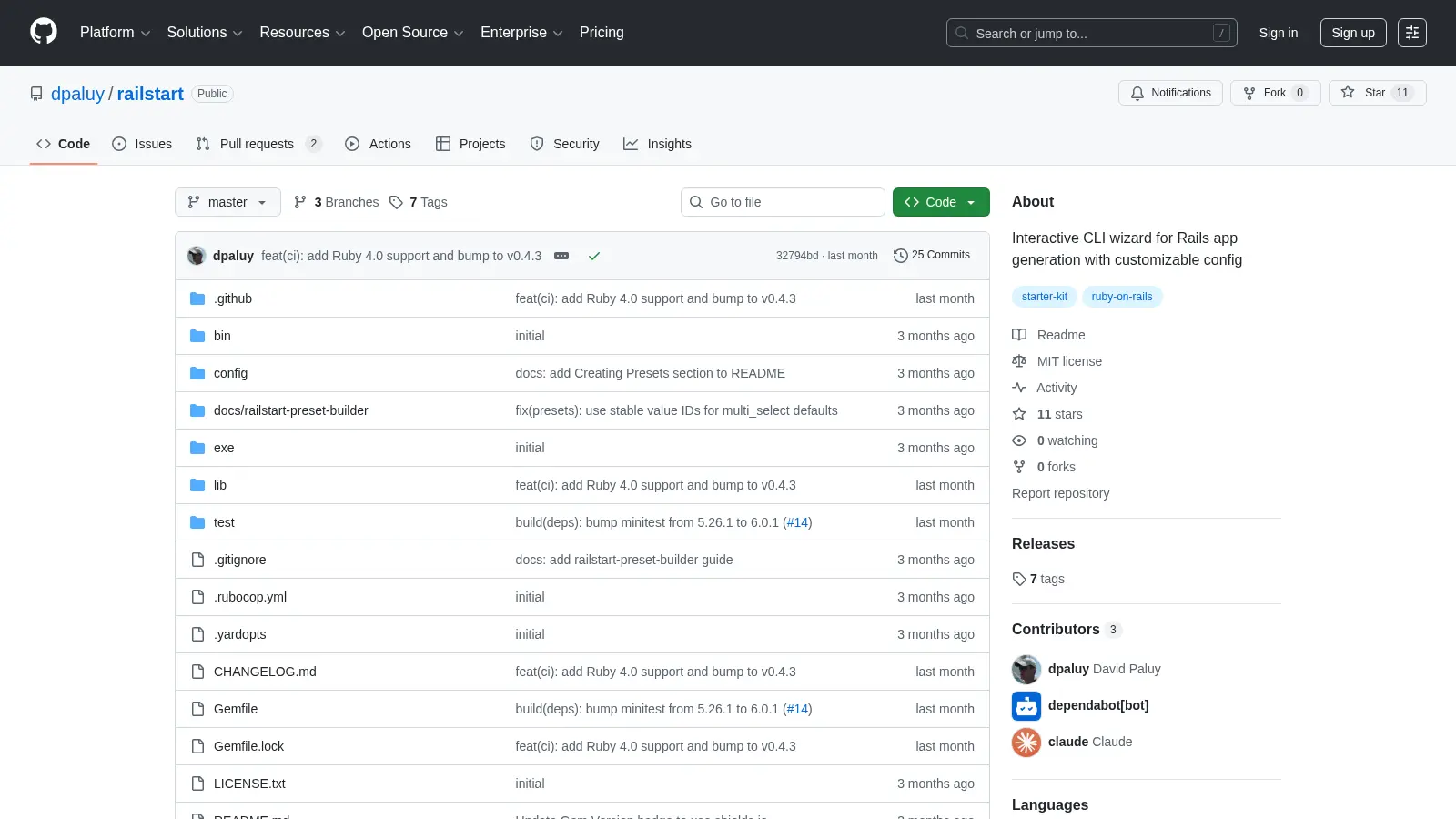
Task: Open the master branch selector dropdown
Action: pyautogui.click(x=227, y=202)
